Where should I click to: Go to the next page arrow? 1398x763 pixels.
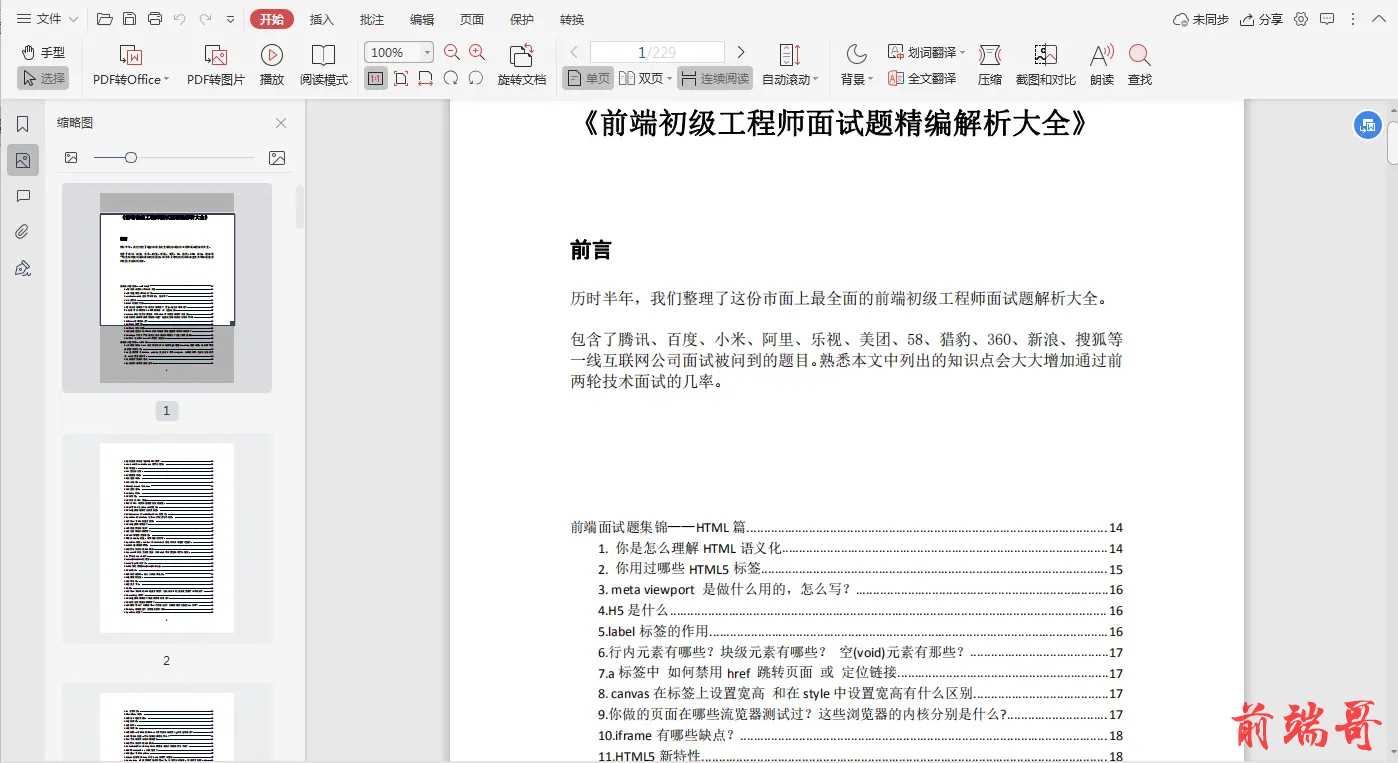(x=741, y=52)
